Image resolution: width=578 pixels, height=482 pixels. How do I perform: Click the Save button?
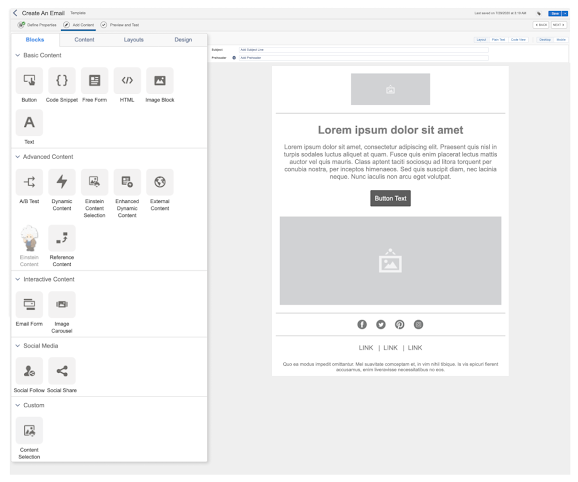coord(555,13)
